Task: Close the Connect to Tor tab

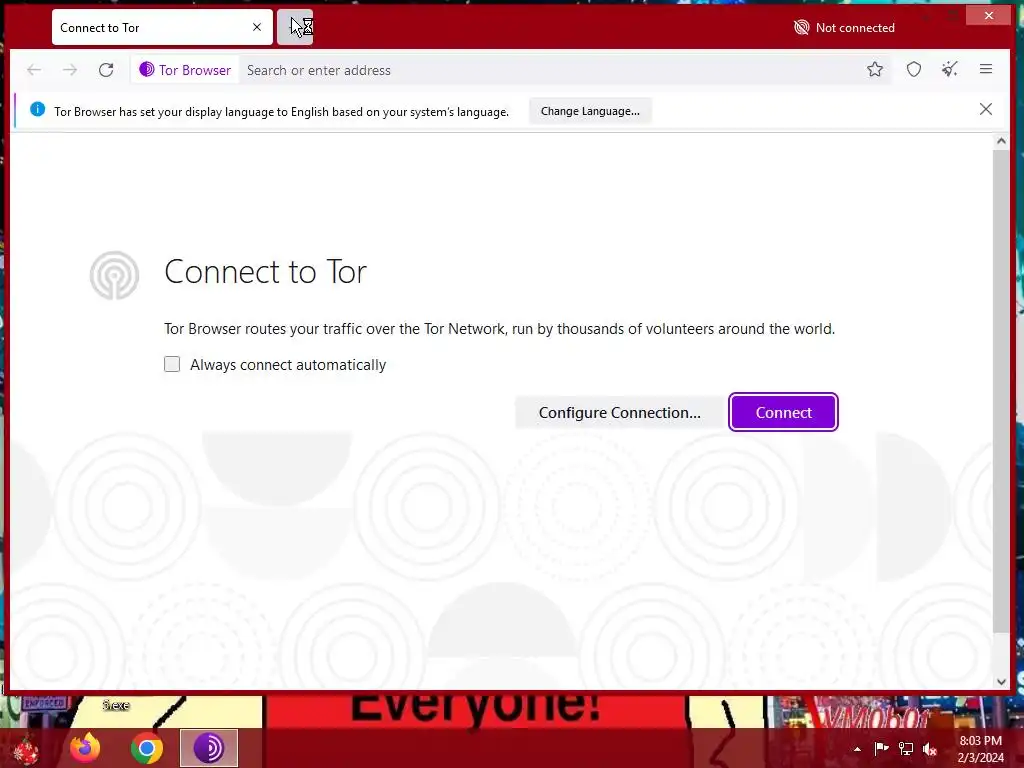Action: coord(257,27)
